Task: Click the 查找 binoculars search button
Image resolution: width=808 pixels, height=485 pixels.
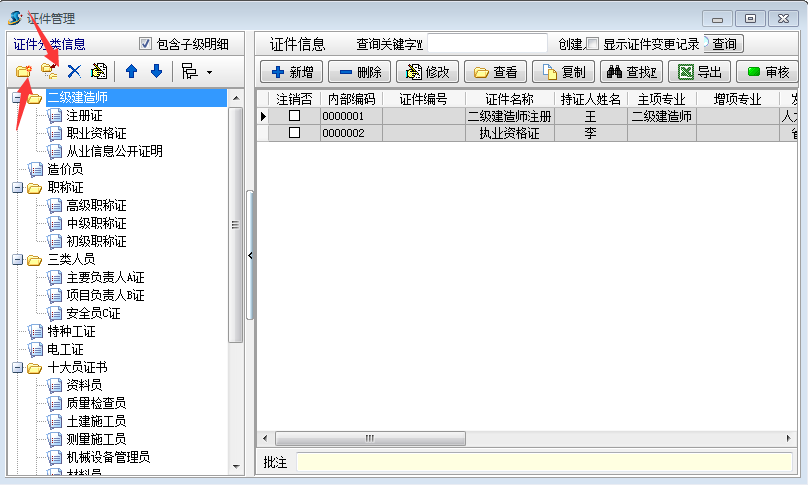Action: pyautogui.click(x=630, y=72)
